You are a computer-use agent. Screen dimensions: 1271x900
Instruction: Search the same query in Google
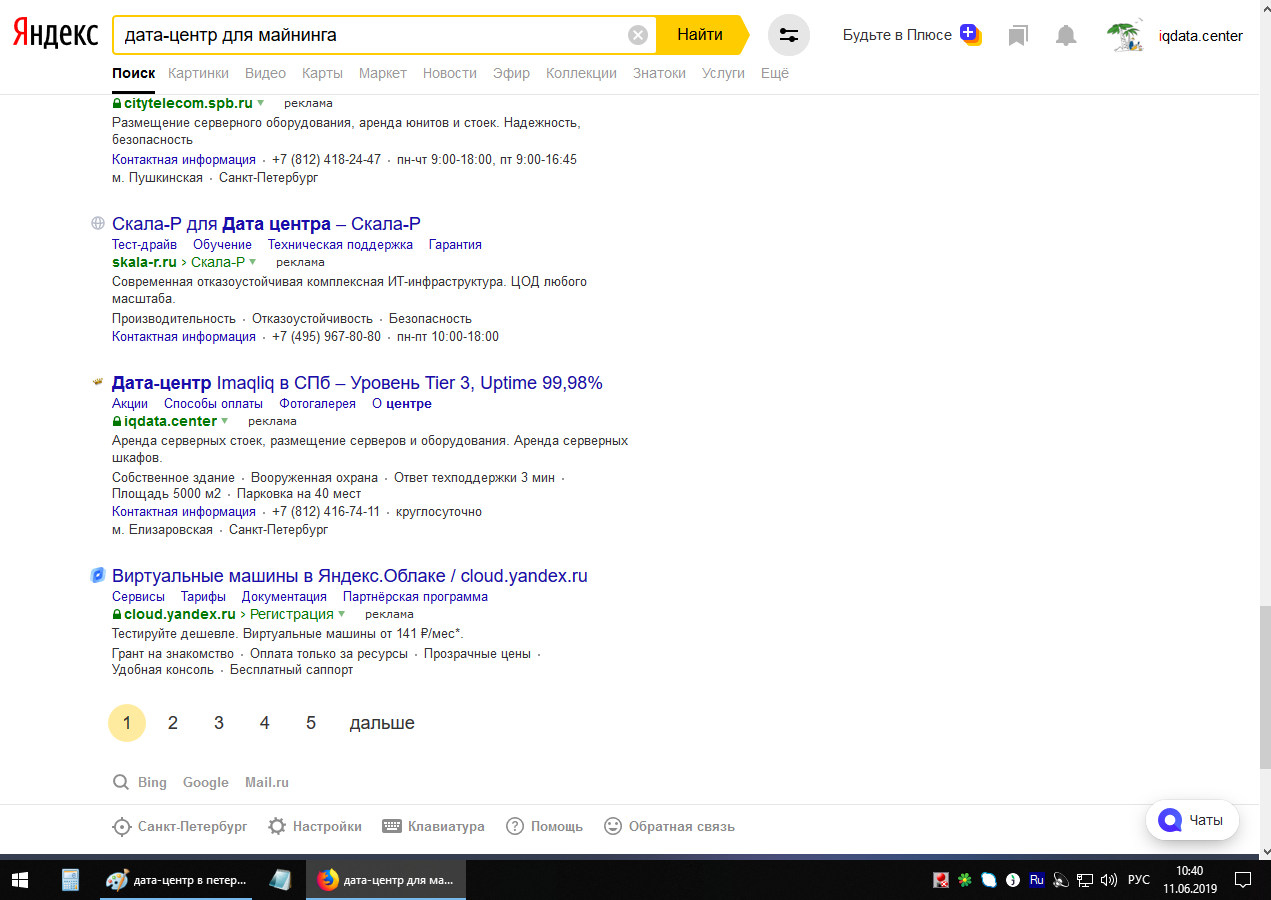click(206, 782)
